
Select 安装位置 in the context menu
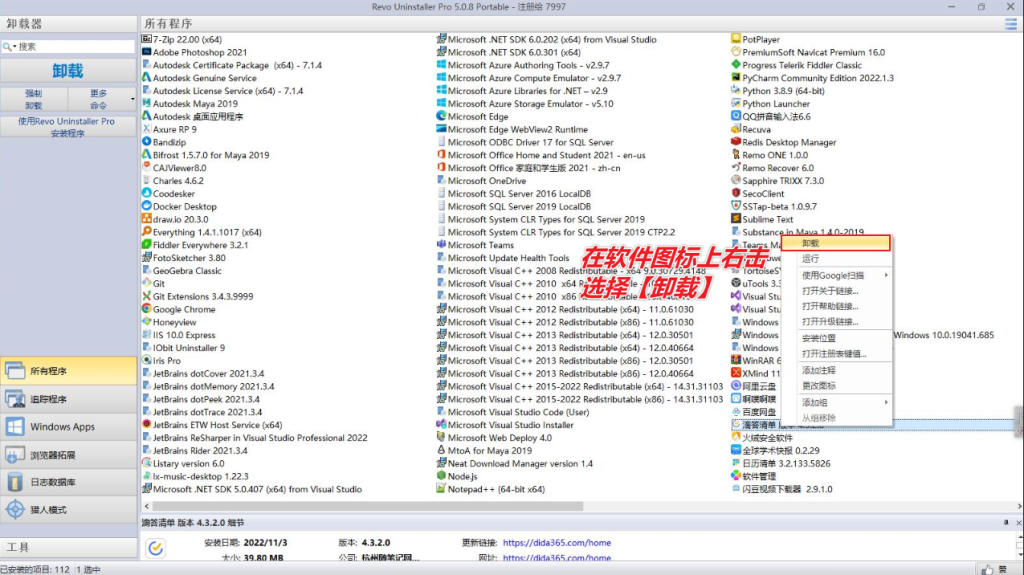[837, 338]
